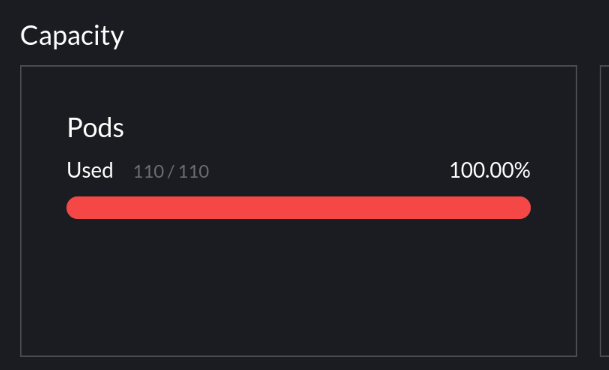Select the 100.00% usage percentage

[x=490, y=170]
